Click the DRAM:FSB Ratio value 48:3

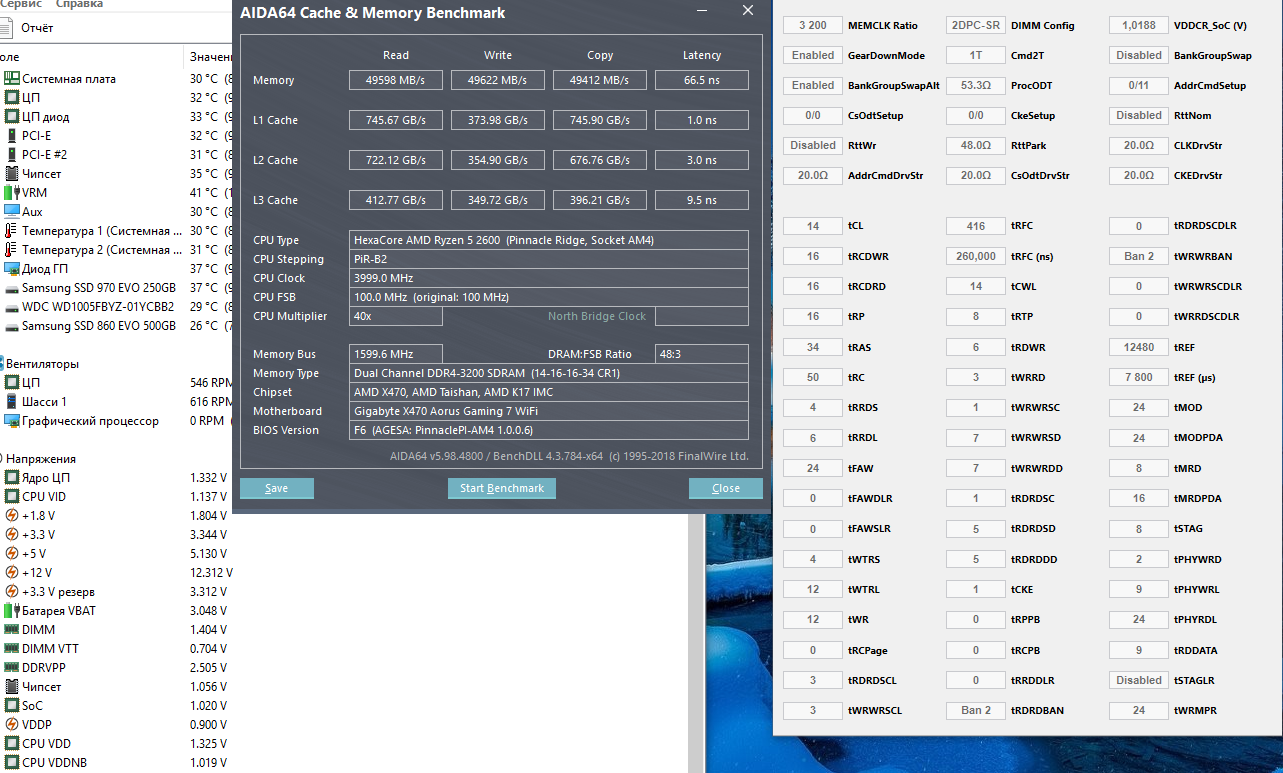tap(702, 354)
